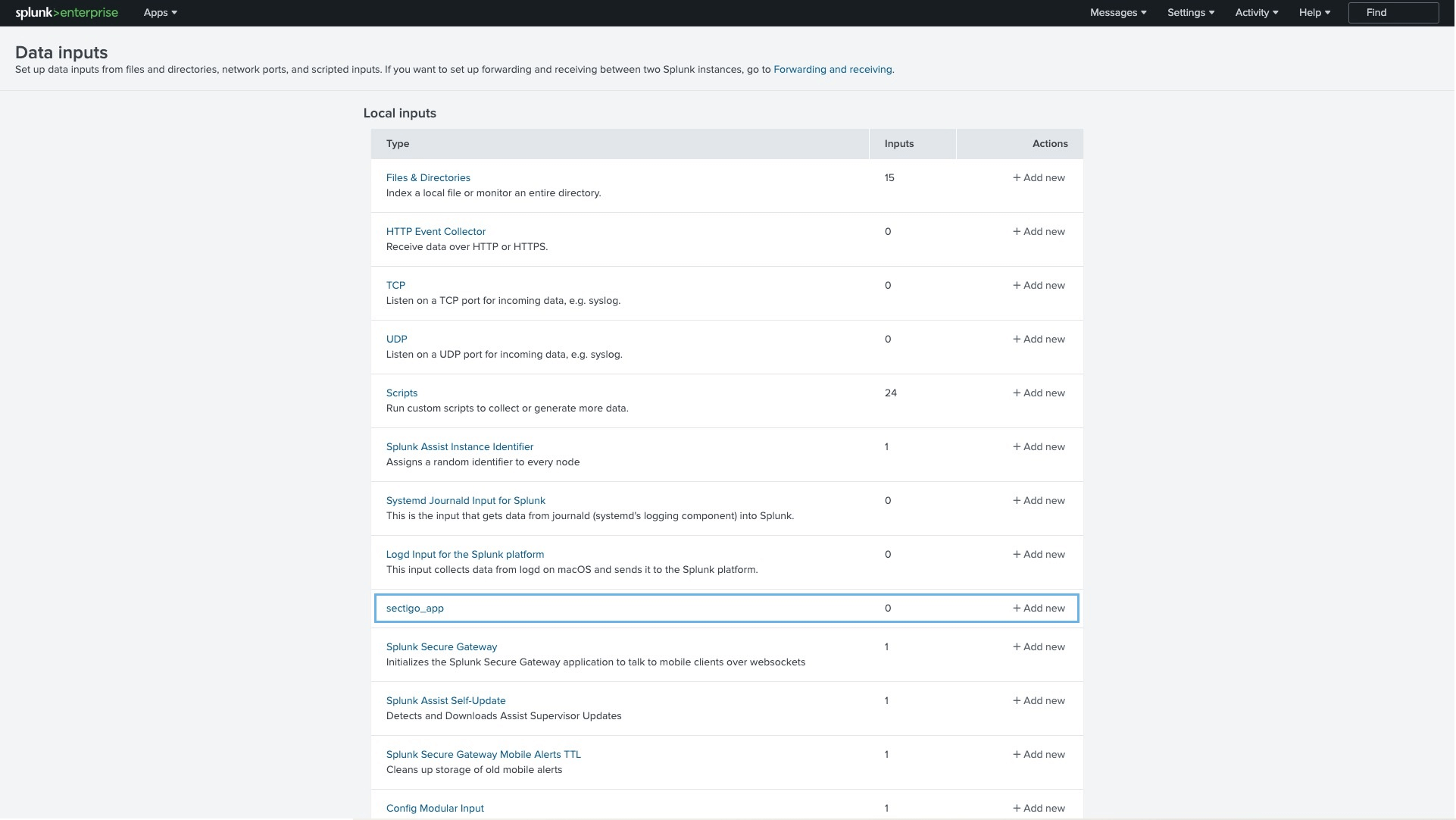Open the sectigo_app input type
1456x820 pixels.
pyautogui.click(x=415, y=609)
